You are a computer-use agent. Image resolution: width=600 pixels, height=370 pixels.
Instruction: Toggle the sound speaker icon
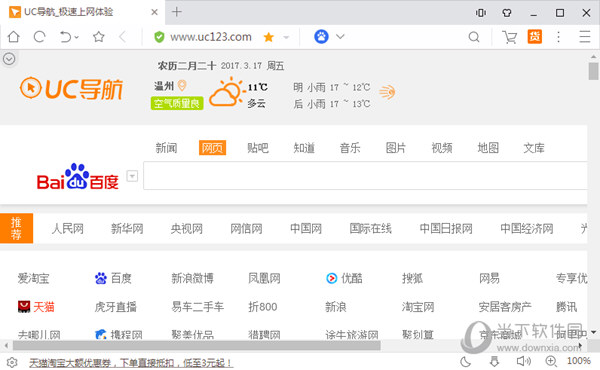pos(523,361)
